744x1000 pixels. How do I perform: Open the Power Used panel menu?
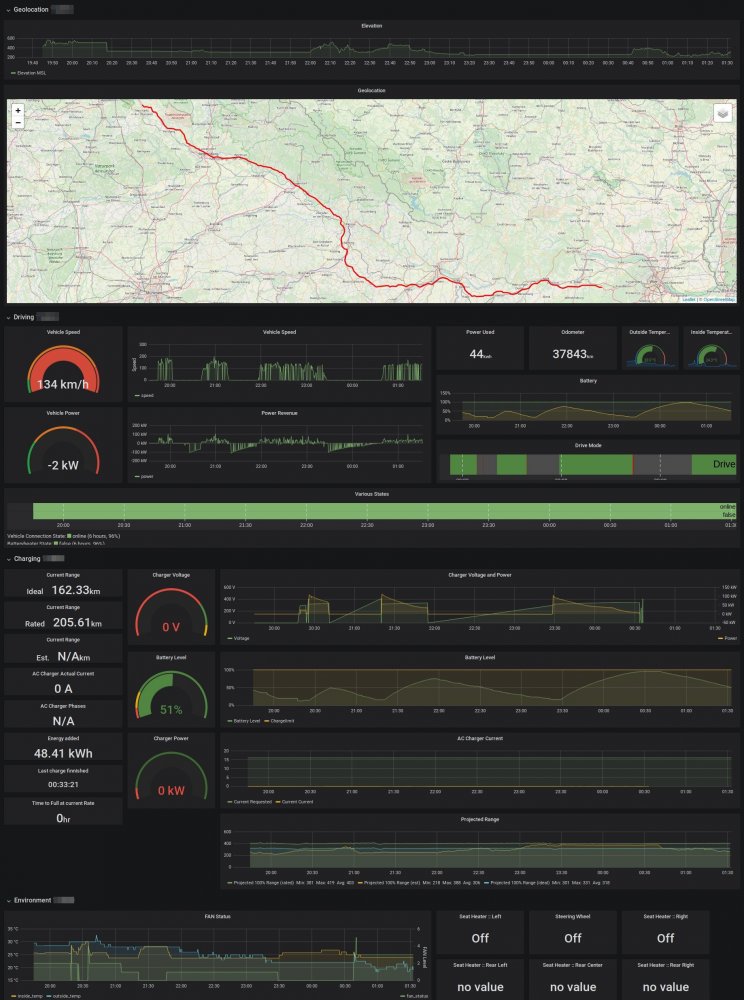tap(480, 332)
